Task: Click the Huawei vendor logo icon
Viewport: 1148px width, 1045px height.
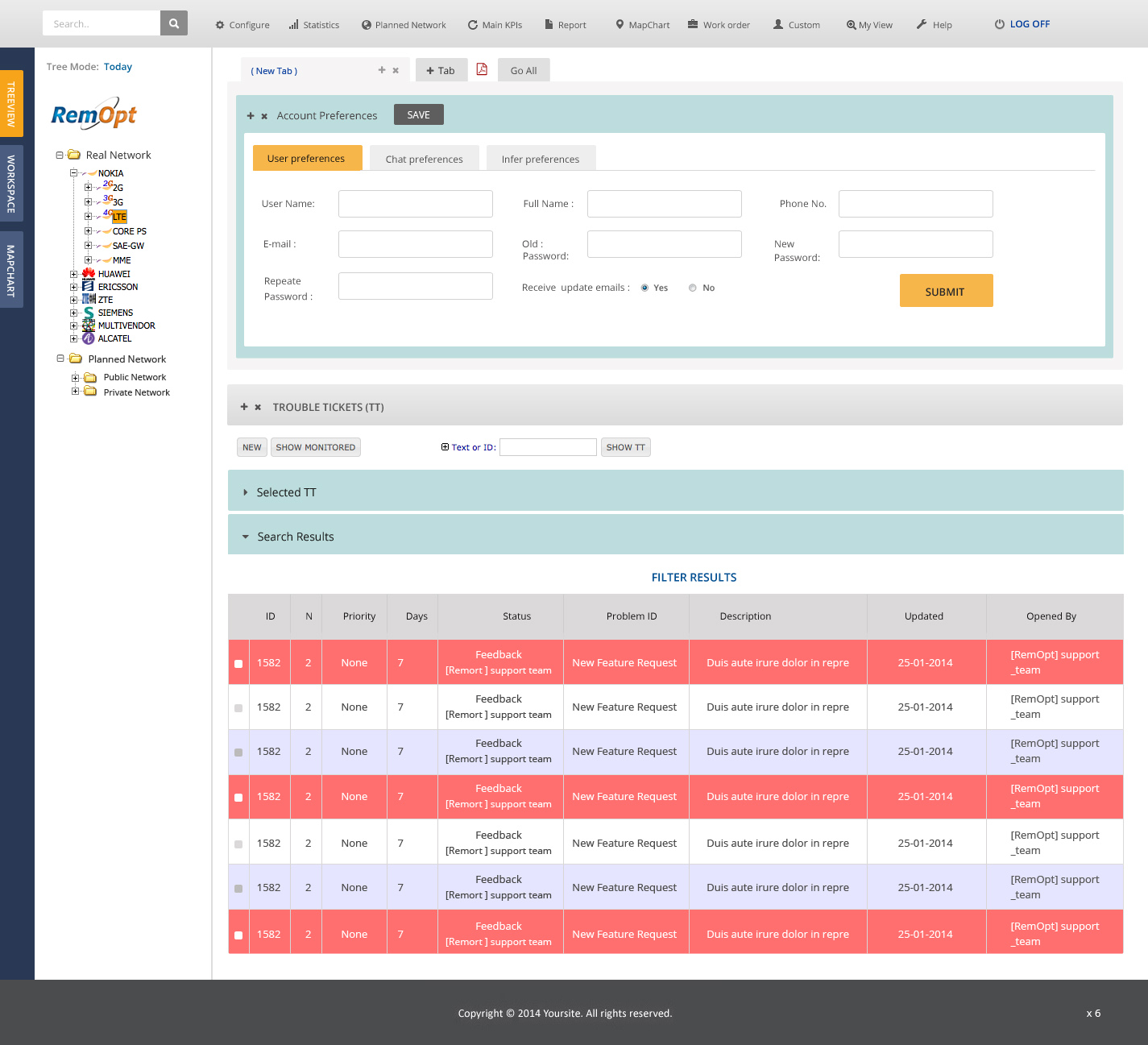Action: point(89,274)
